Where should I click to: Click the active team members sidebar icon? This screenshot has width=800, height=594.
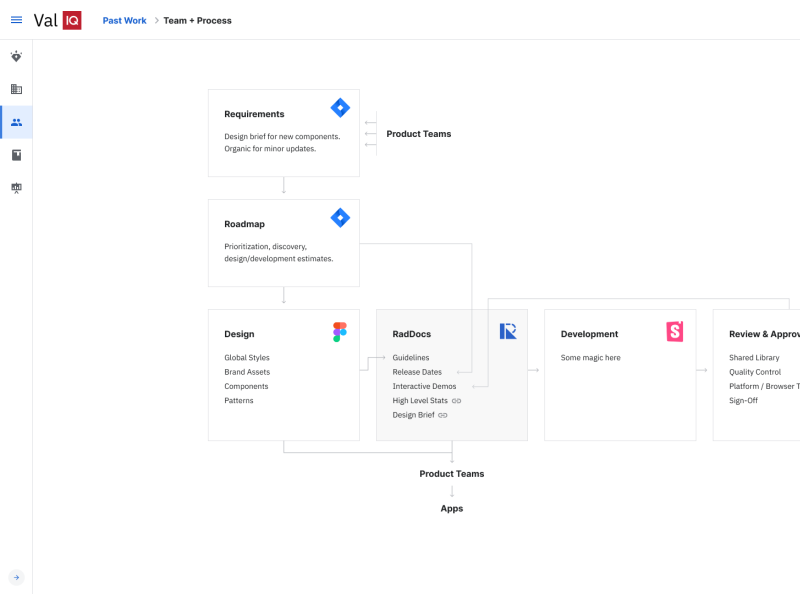point(16,122)
